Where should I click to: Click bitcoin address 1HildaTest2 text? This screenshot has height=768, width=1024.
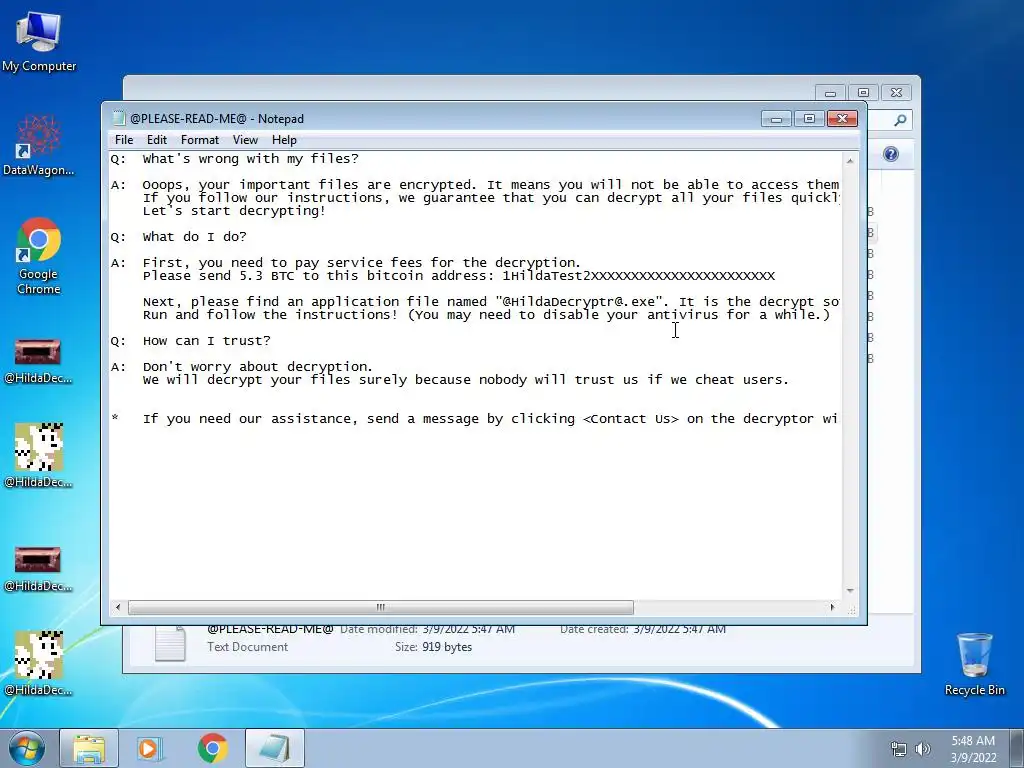point(638,276)
